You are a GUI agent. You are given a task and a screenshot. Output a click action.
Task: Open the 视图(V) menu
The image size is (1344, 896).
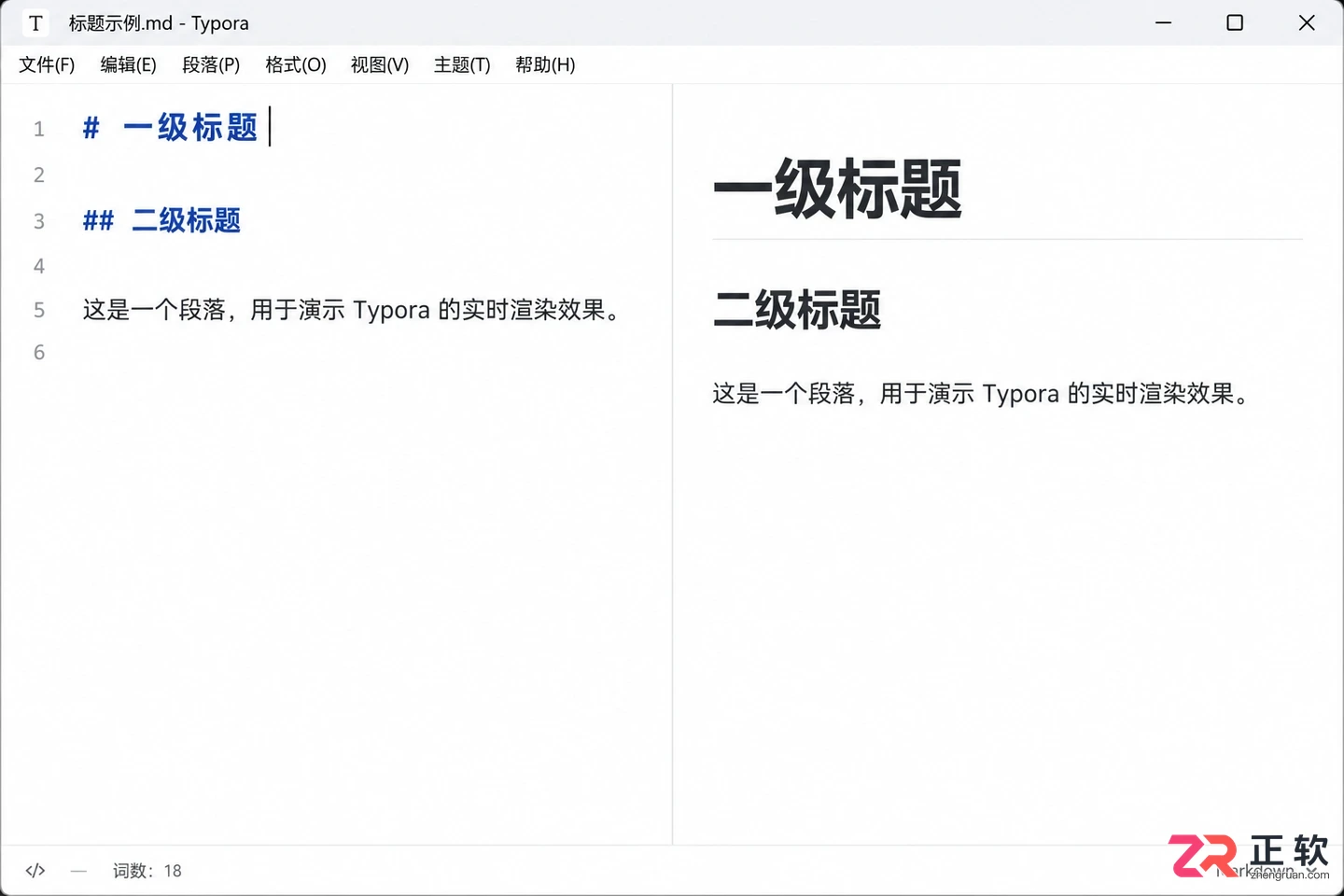coord(380,65)
